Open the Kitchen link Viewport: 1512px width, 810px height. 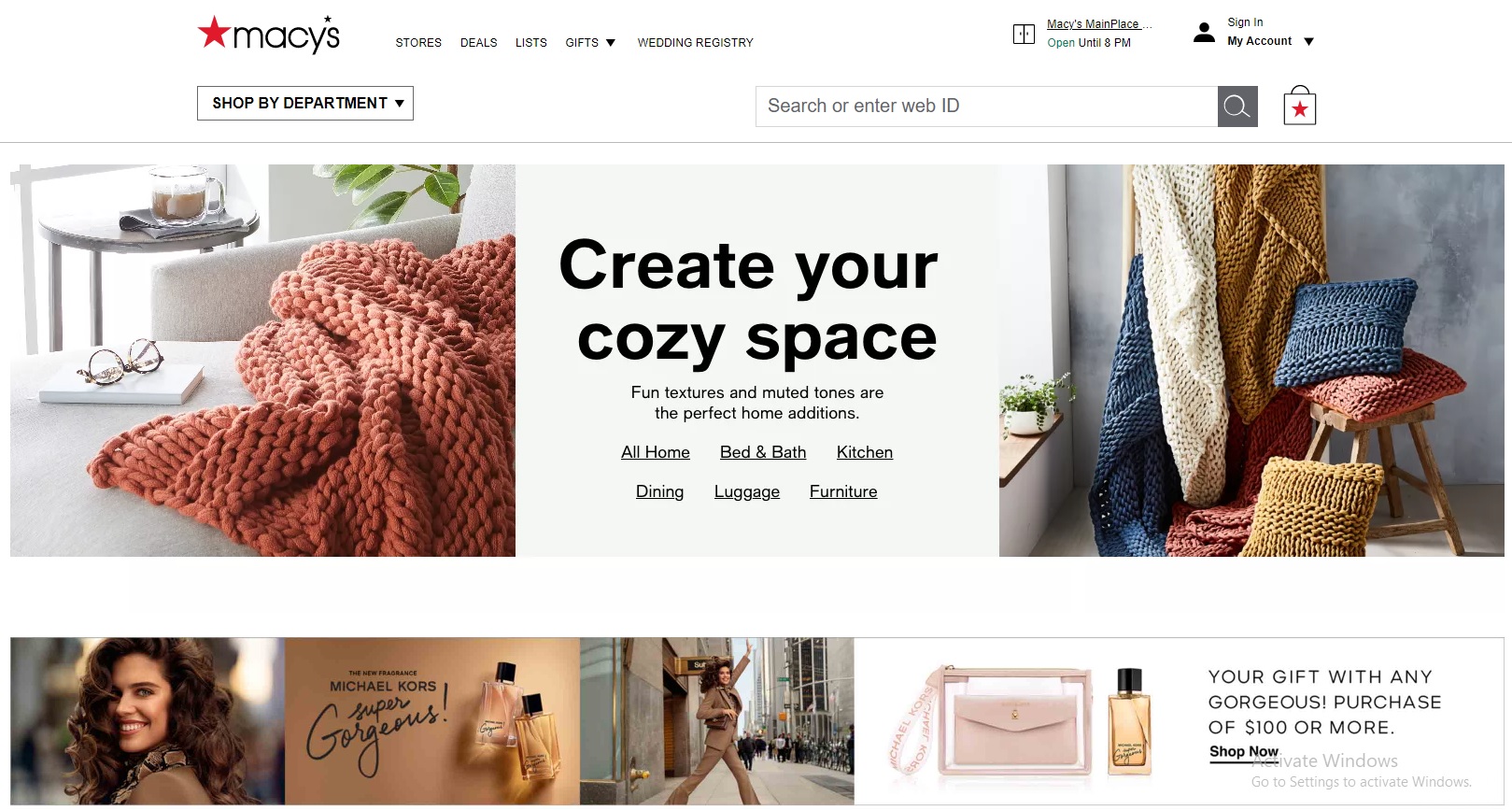pyautogui.click(x=865, y=452)
